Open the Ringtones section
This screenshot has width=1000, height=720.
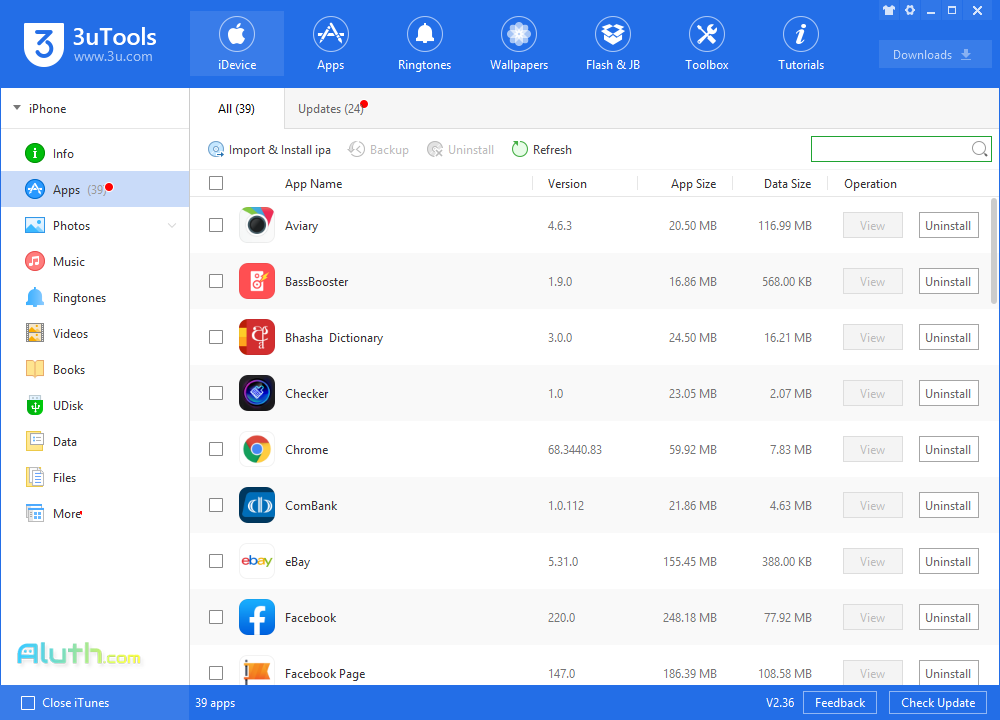[424, 43]
